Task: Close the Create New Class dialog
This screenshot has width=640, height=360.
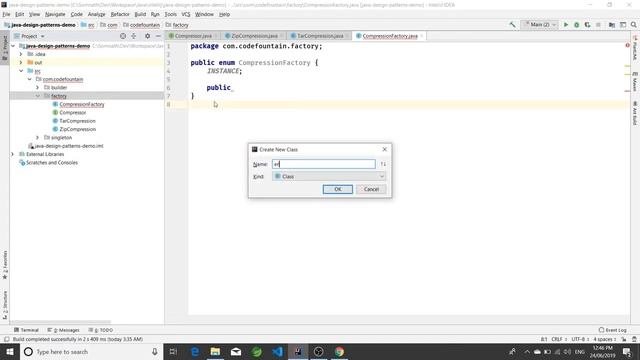Action: (384, 149)
